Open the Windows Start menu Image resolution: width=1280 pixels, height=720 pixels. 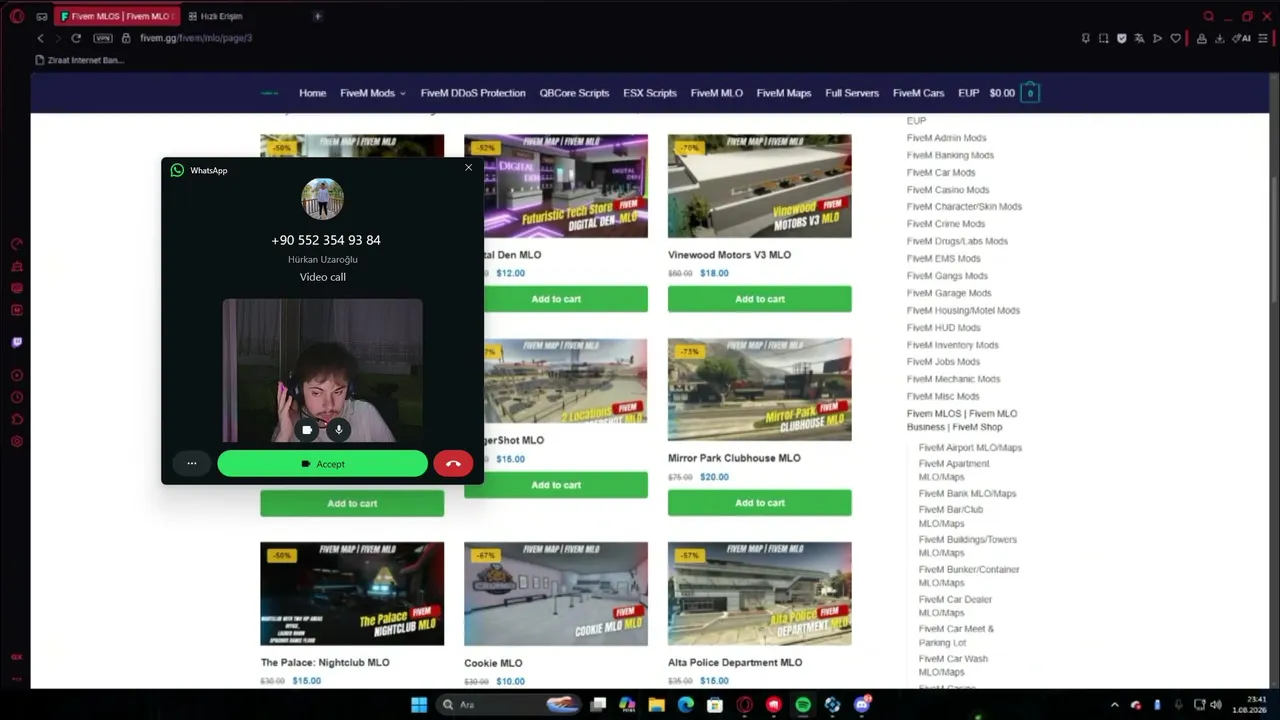click(419, 705)
